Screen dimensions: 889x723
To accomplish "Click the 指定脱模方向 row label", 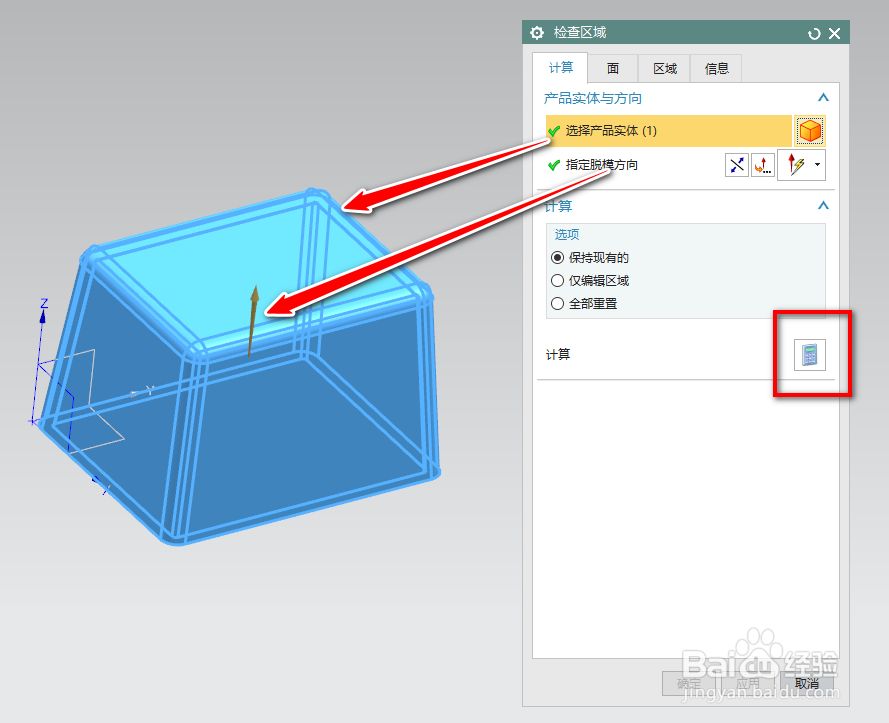I will [x=602, y=165].
